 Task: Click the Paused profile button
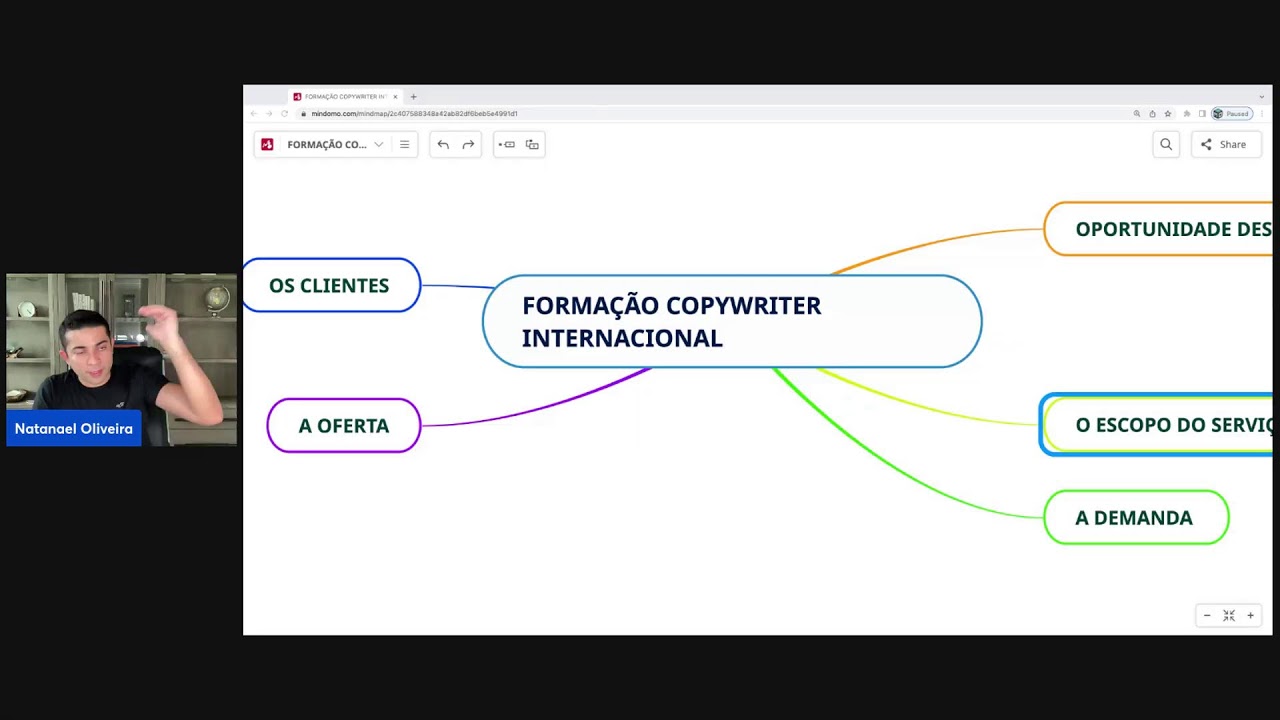click(x=1231, y=114)
